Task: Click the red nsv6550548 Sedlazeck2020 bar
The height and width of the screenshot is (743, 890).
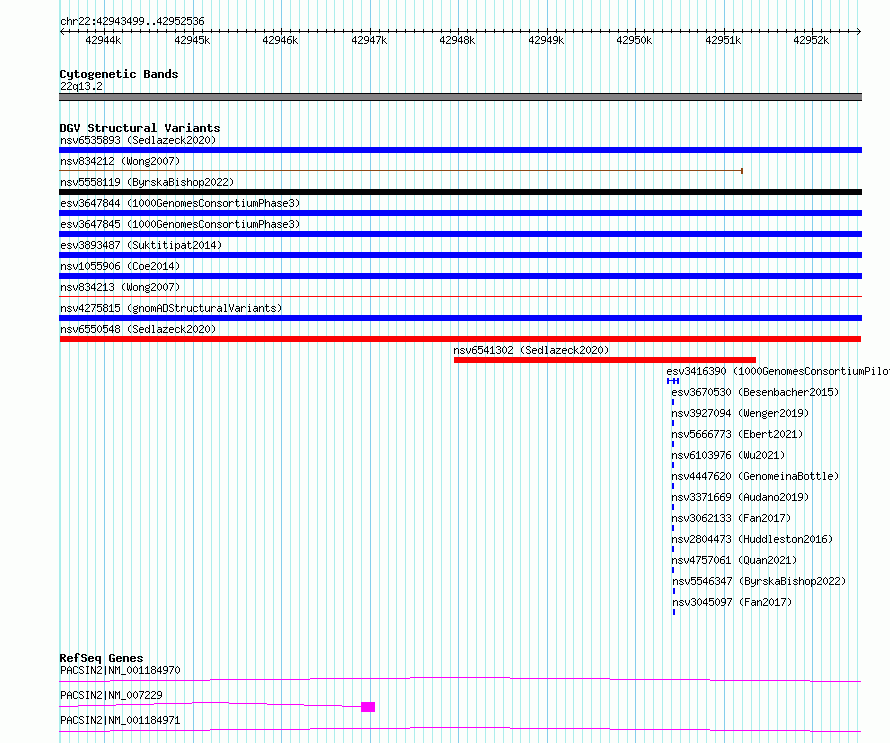Action: pos(460,339)
